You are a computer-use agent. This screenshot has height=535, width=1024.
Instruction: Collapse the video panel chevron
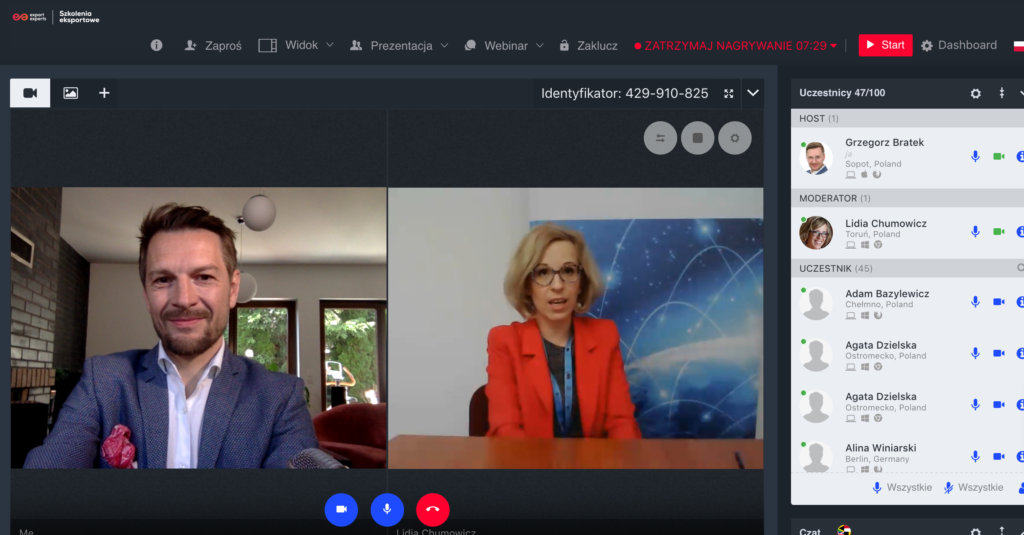[753, 93]
